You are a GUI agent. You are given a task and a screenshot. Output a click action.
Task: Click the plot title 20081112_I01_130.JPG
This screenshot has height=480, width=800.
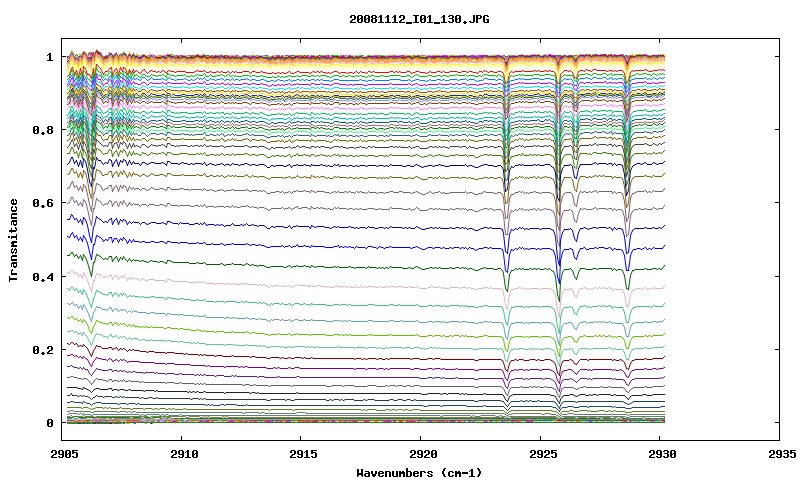tap(419, 19)
